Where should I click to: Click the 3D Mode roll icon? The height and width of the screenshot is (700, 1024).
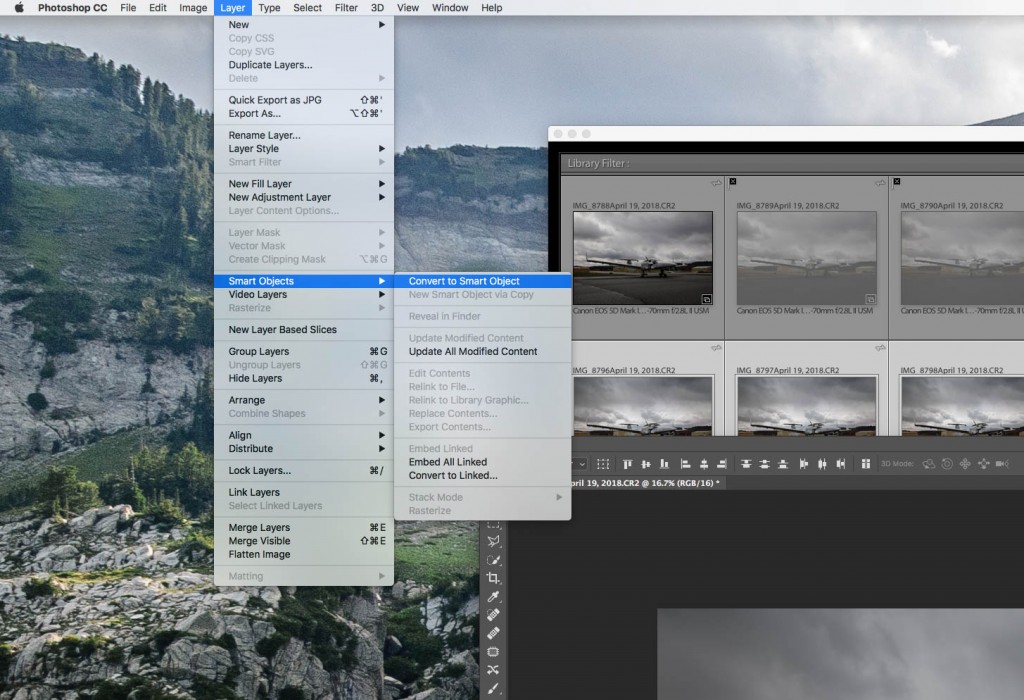point(947,464)
